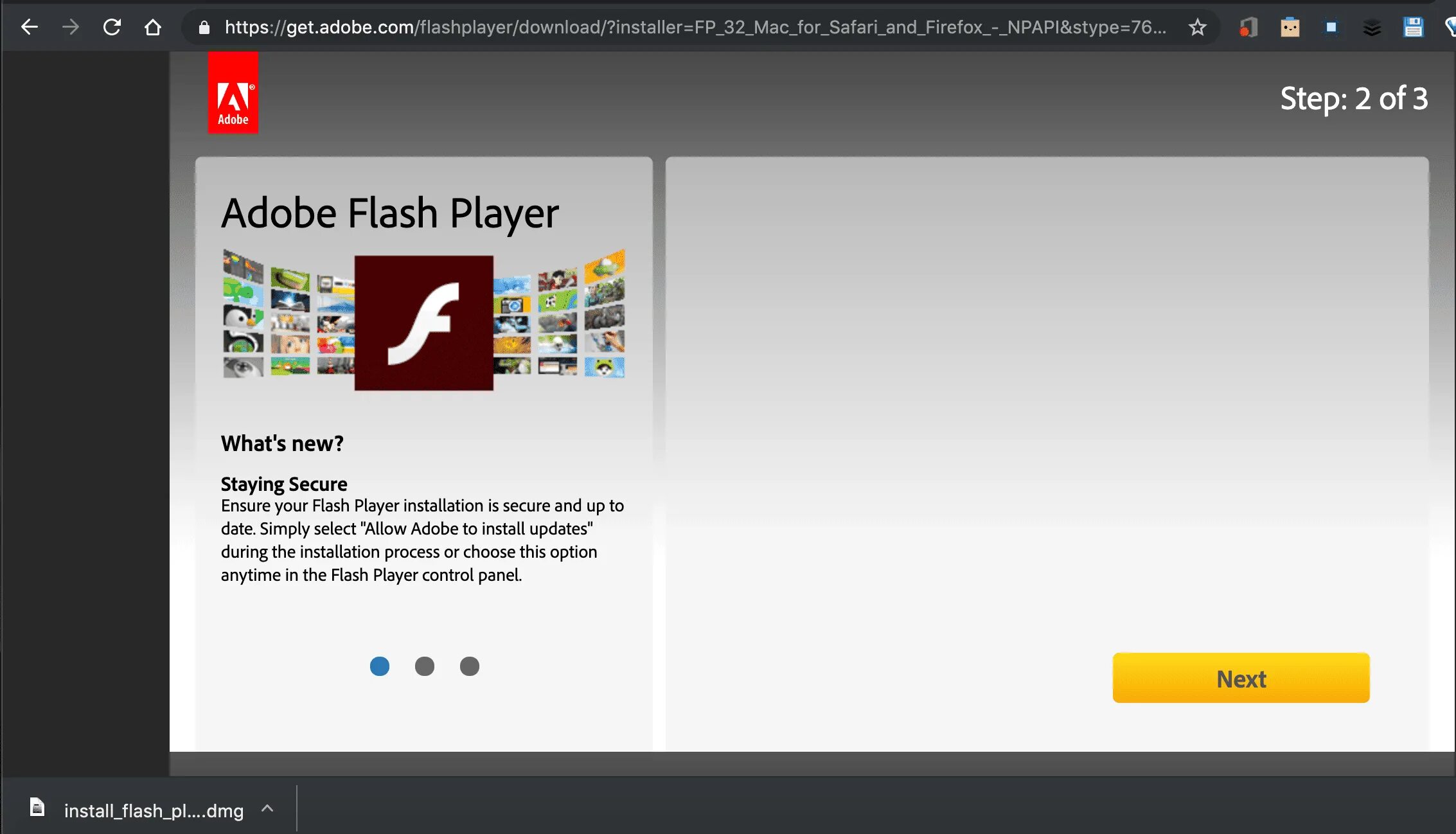1456x834 pixels.
Task: Click the Flash Player logo image
Action: point(423,323)
